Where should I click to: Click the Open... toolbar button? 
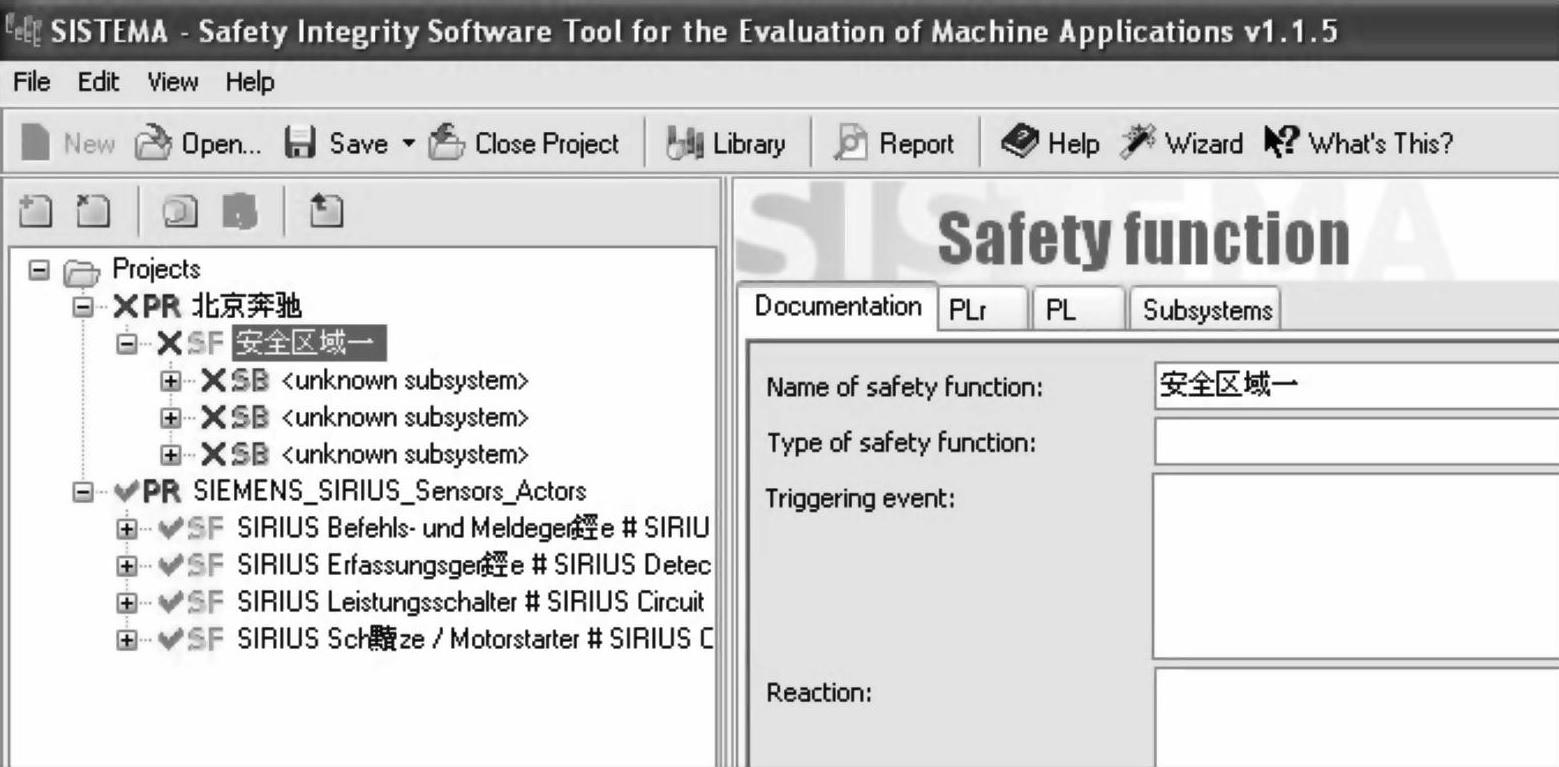click(197, 144)
